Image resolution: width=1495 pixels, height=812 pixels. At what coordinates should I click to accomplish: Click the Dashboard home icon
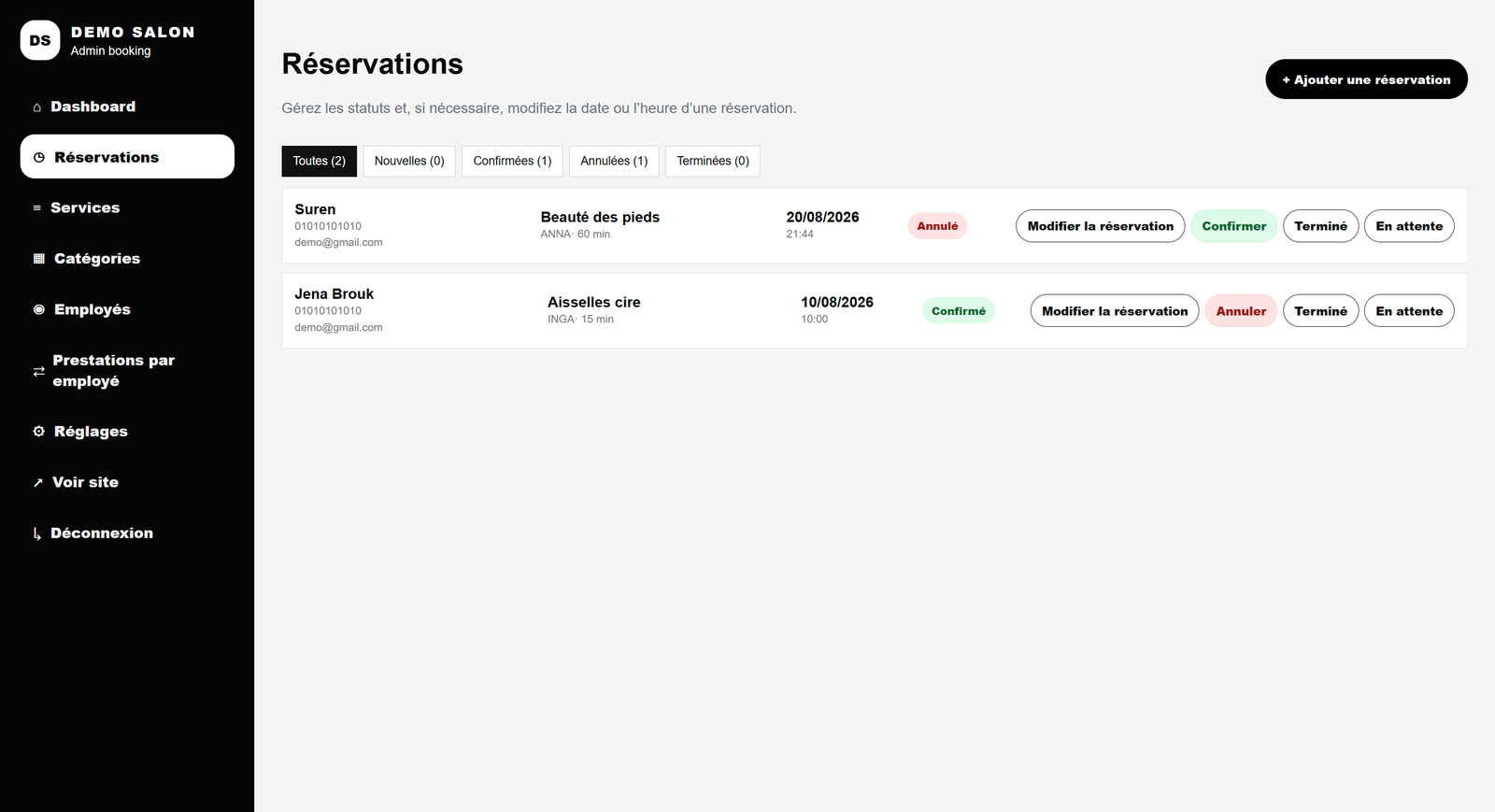(37, 107)
